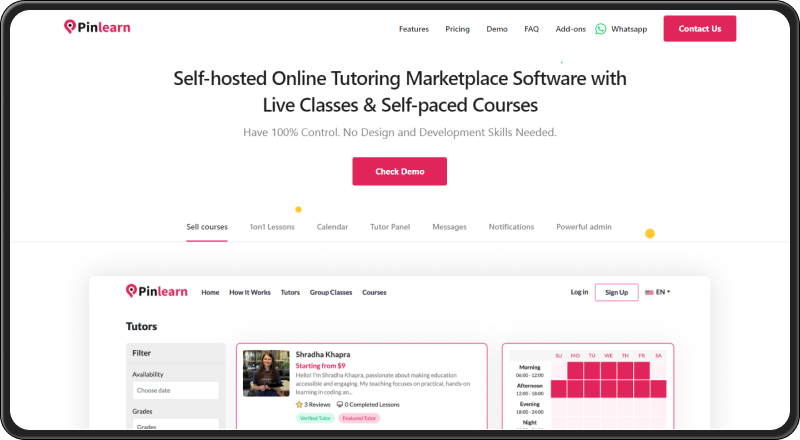Switch to the Tutor Panel tab
Image resolution: width=800 pixels, height=440 pixels.
tap(390, 227)
